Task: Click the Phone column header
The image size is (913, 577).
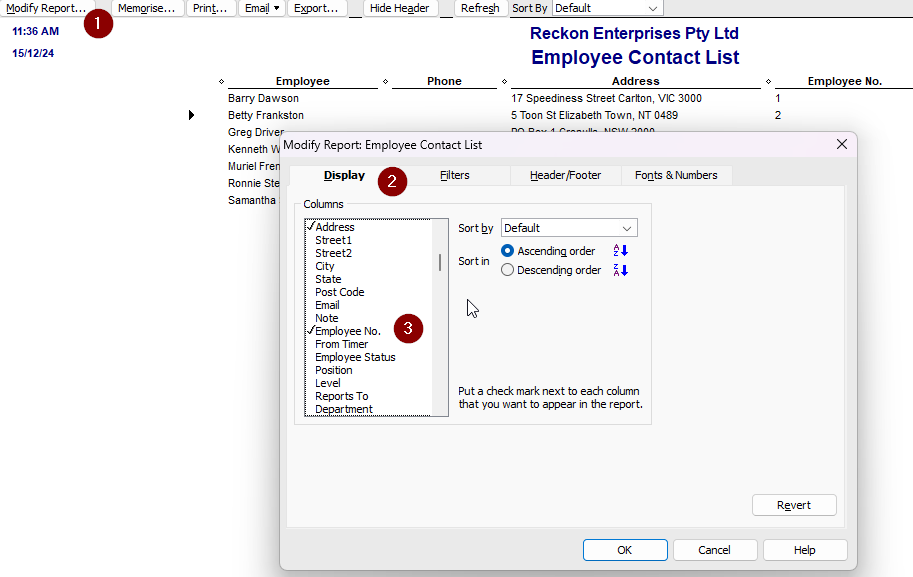Action: 444,82
